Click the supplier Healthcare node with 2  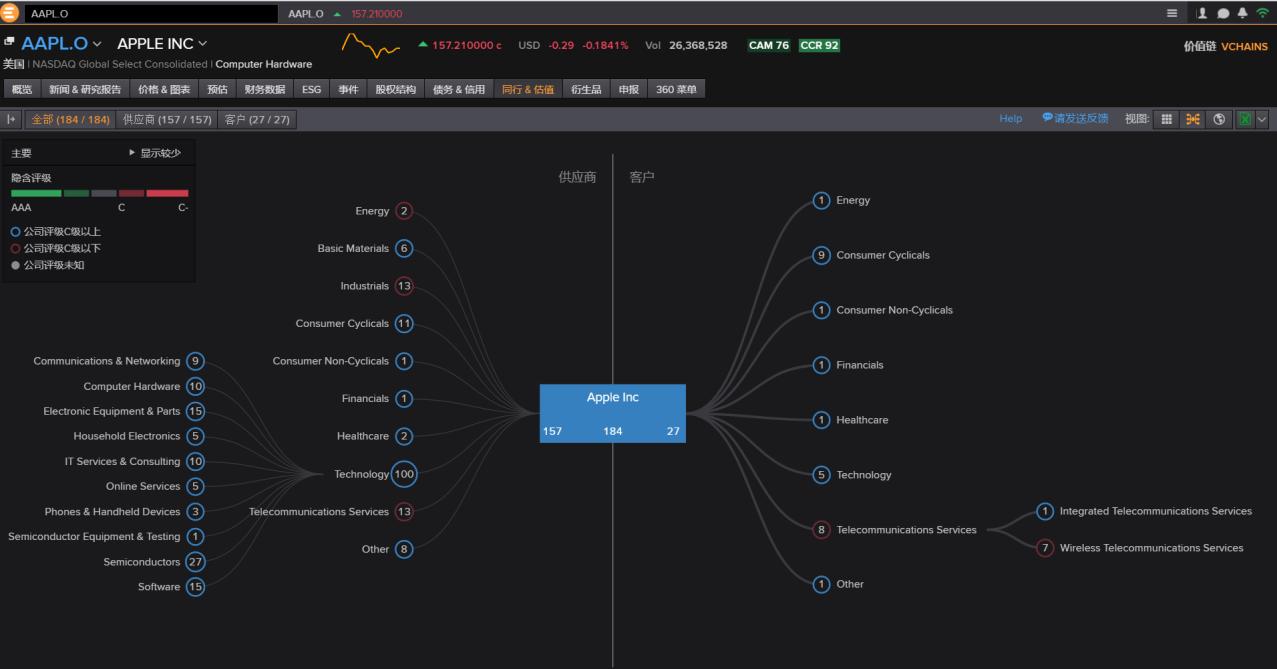[x=404, y=436]
